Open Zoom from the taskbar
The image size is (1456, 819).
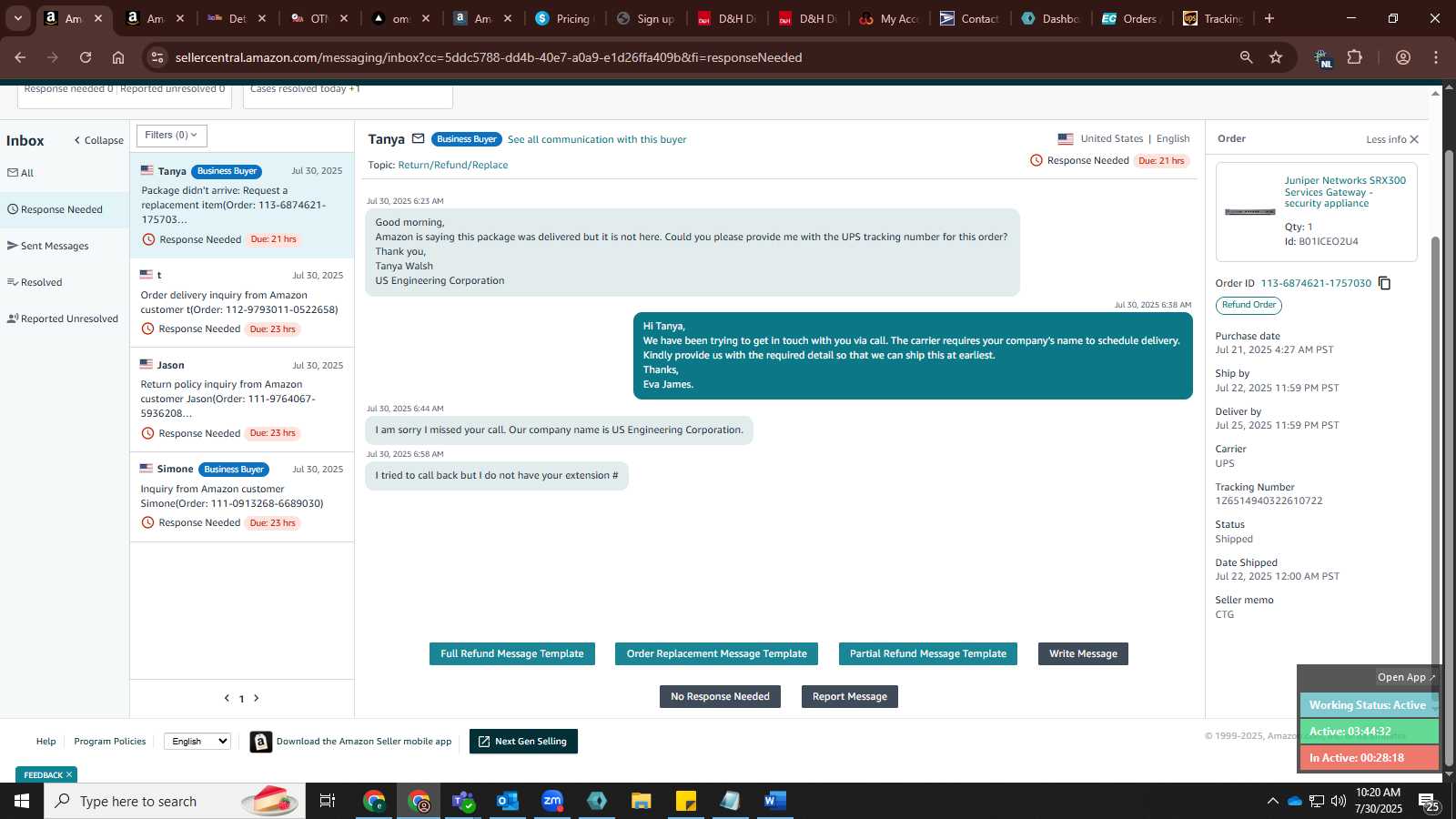coord(552,801)
